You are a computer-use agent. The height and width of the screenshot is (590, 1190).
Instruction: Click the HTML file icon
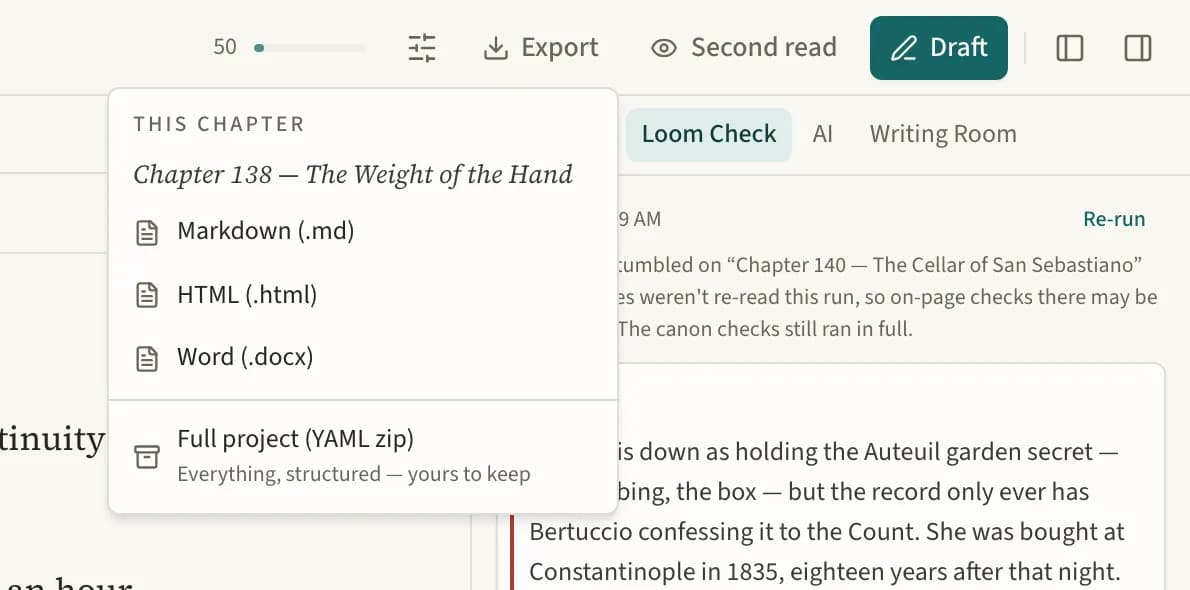(147, 295)
